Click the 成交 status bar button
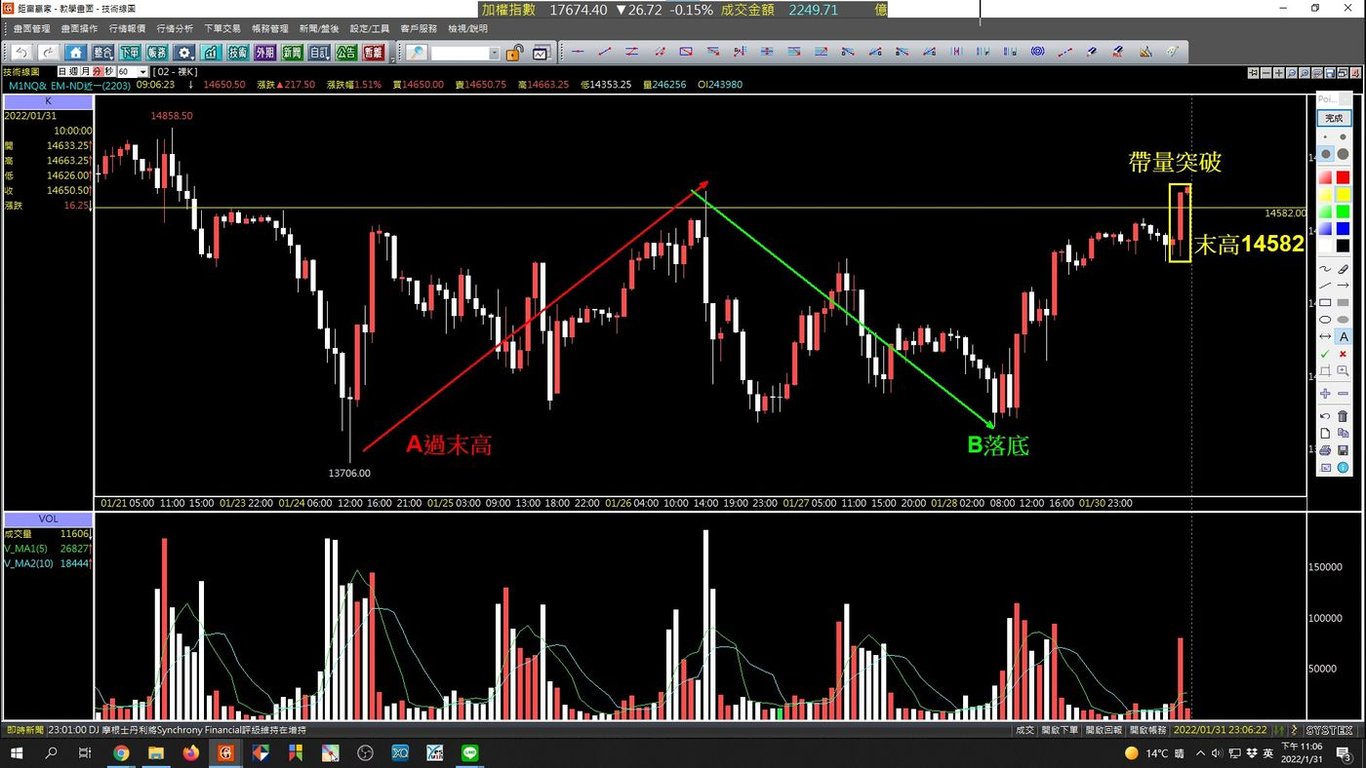The image size is (1366, 768). point(1025,730)
